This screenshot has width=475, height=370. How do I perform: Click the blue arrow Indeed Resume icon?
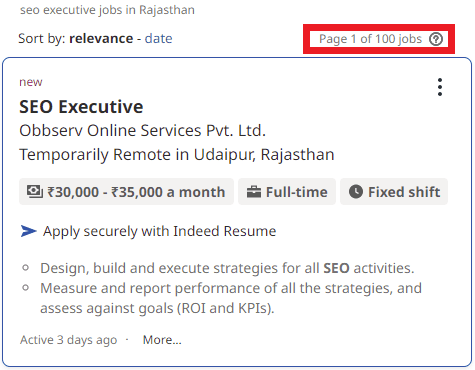tap(28, 231)
